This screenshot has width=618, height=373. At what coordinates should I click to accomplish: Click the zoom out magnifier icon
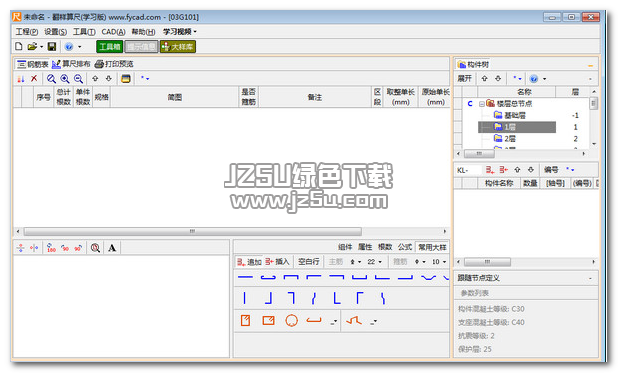pyautogui.click(x=78, y=79)
